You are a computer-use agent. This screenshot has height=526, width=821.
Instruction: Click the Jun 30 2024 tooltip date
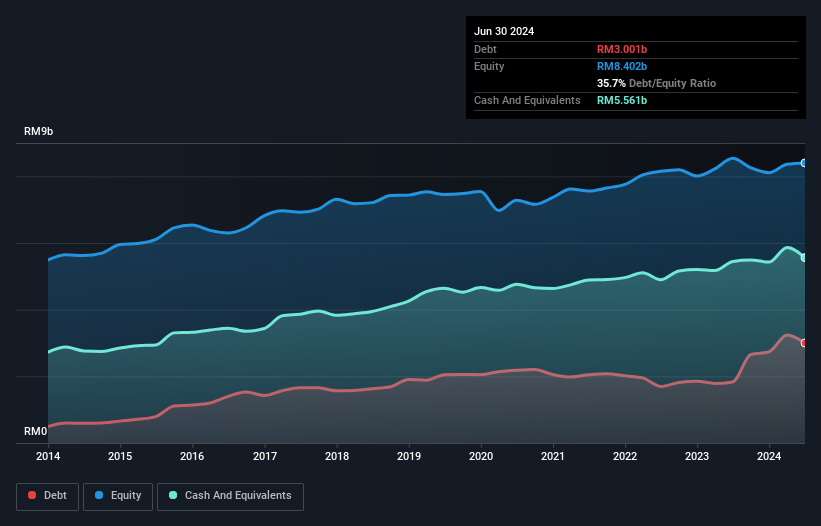(x=504, y=31)
